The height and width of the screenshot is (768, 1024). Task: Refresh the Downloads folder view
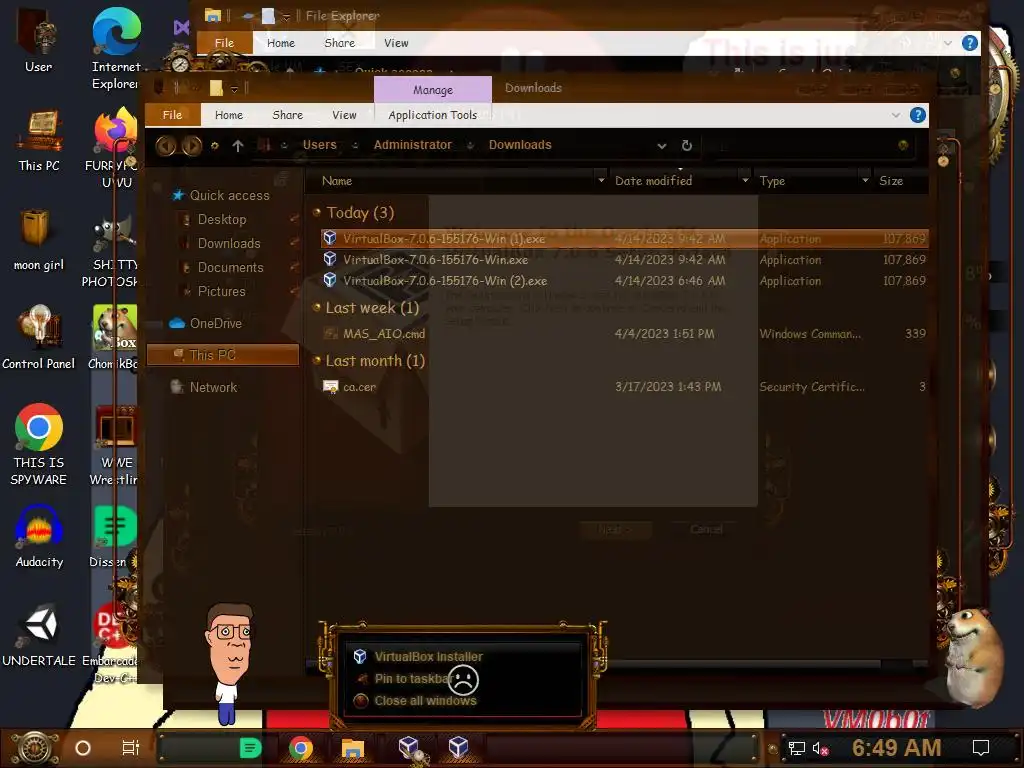point(686,146)
